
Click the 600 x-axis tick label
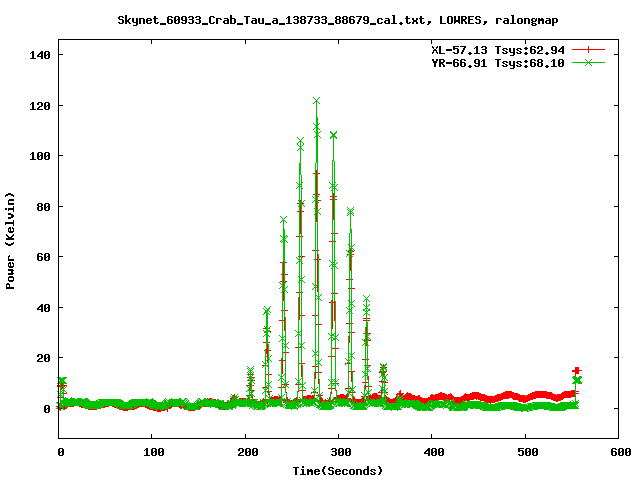coord(621,452)
